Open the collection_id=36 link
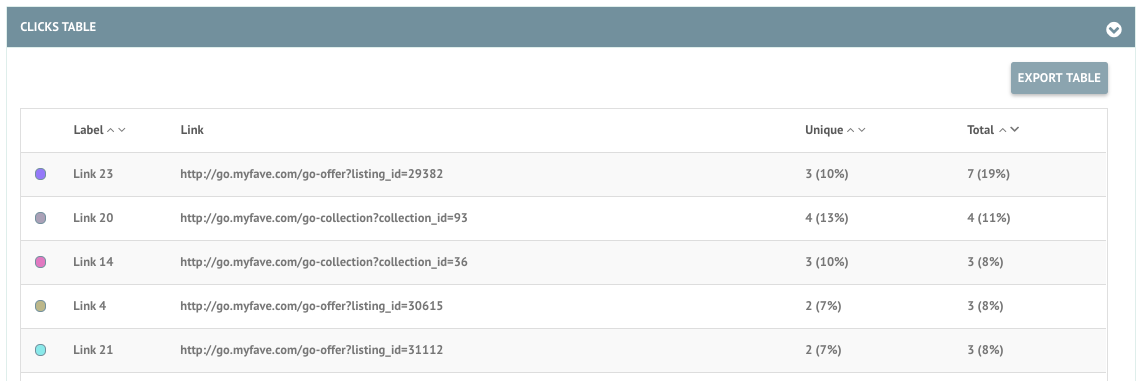Screen dimensions: 1141x381 tap(324, 262)
